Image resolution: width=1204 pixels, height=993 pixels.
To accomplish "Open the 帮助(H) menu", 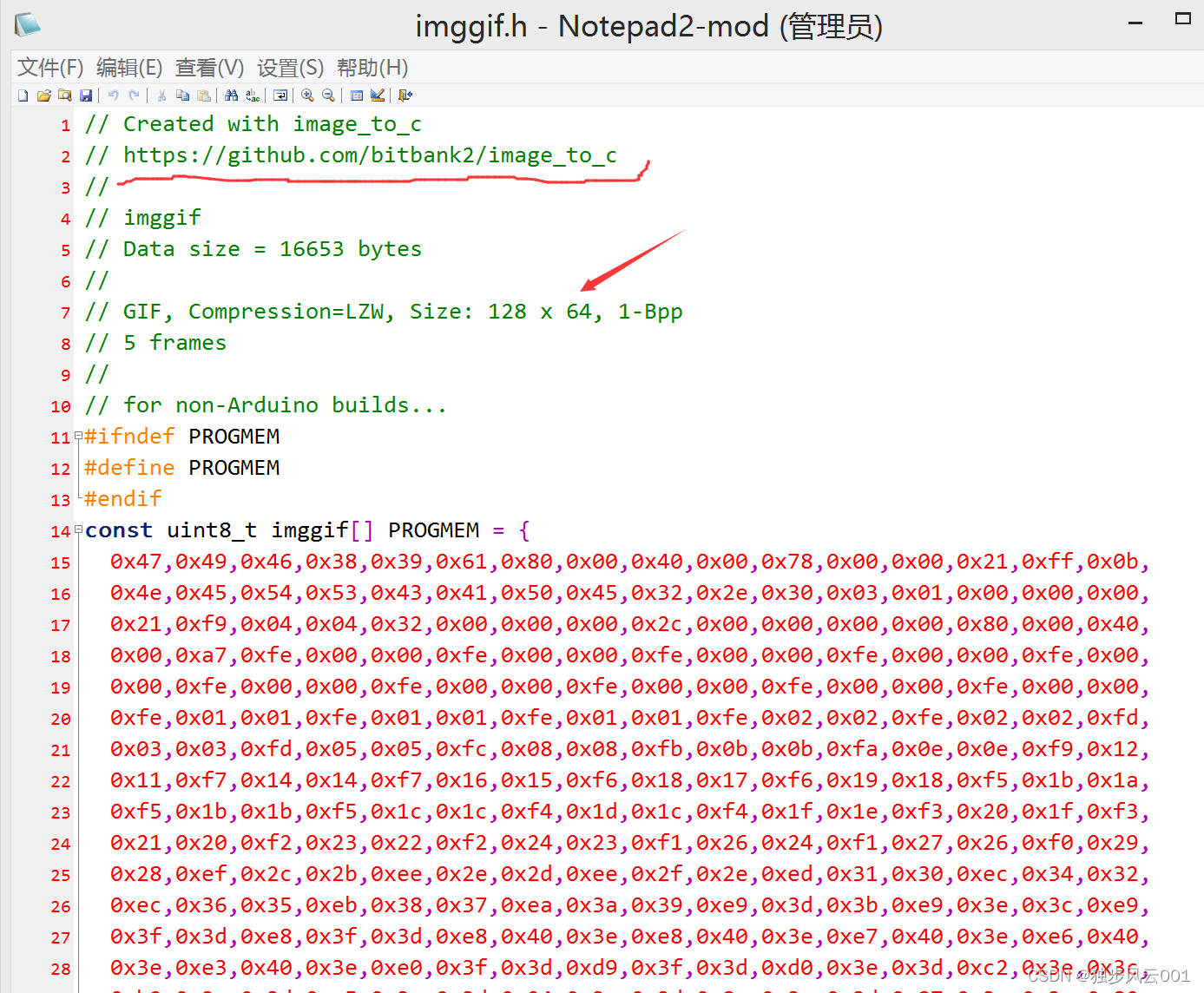I will (x=372, y=68).
